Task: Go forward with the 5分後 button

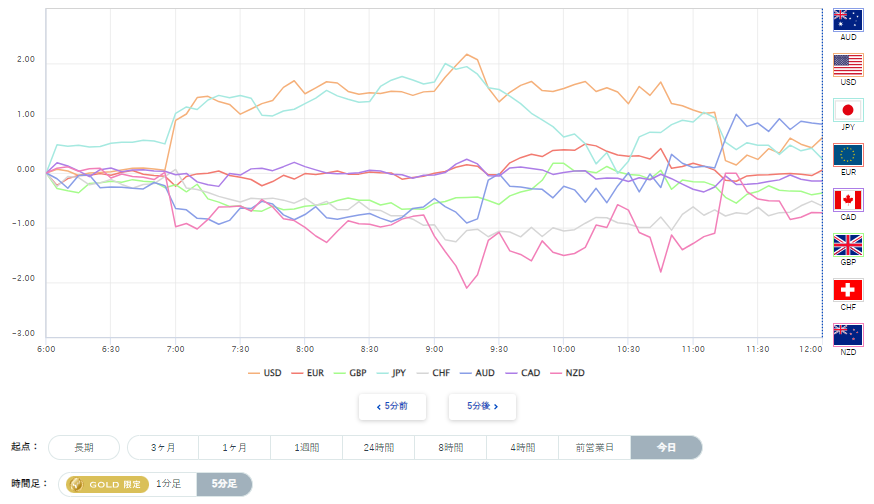Action: [x=482, y=406]
